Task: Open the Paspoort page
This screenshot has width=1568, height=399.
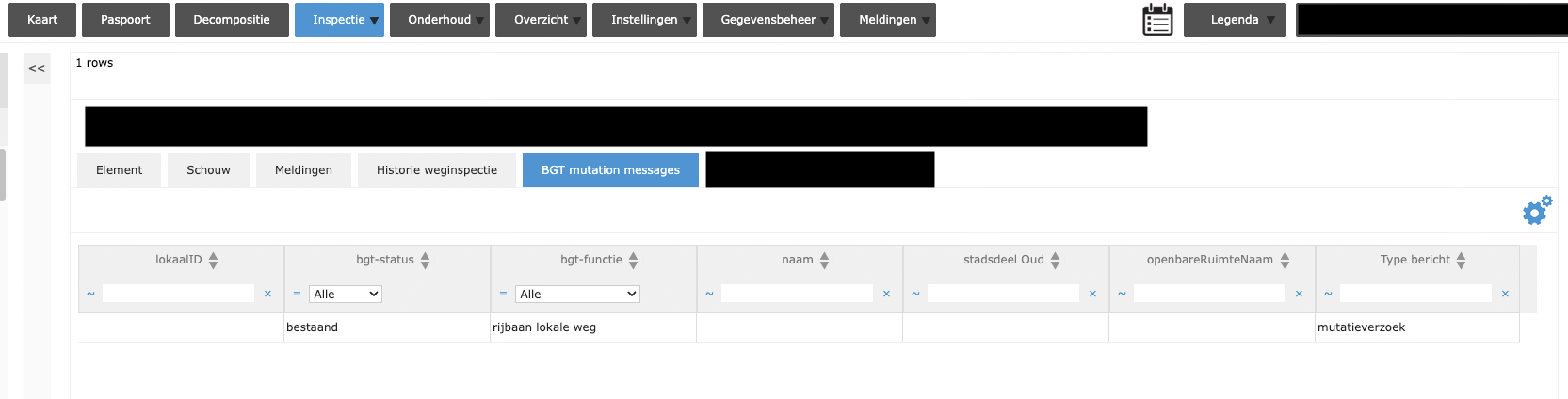Action: coord(125,20)
